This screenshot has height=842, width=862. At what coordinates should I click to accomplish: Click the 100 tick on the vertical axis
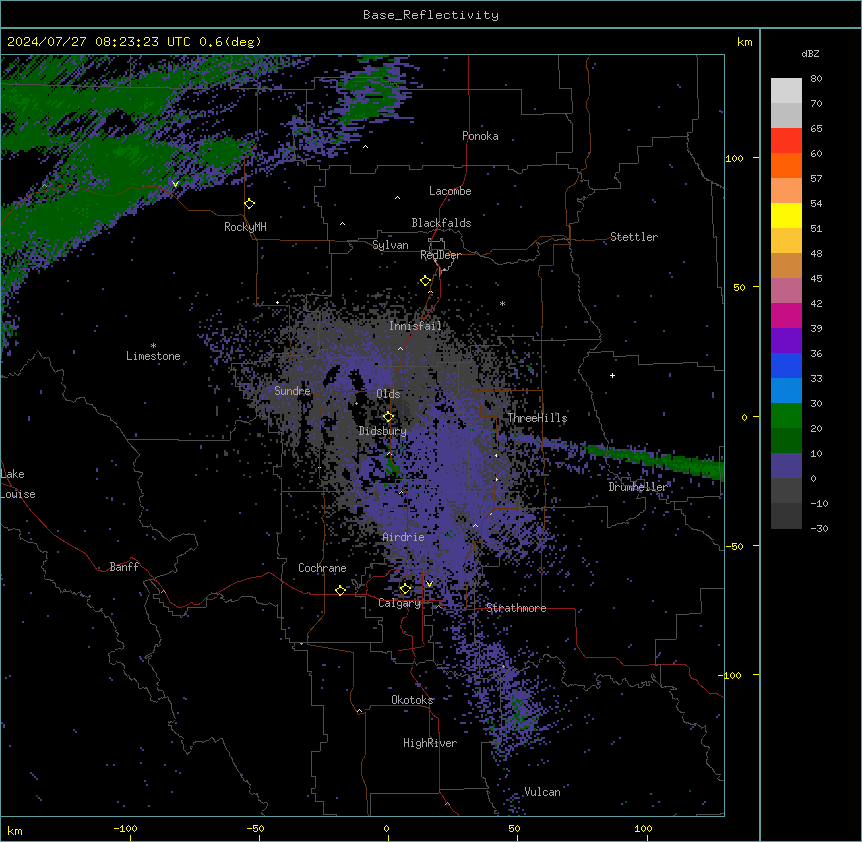tap(734, 158)
